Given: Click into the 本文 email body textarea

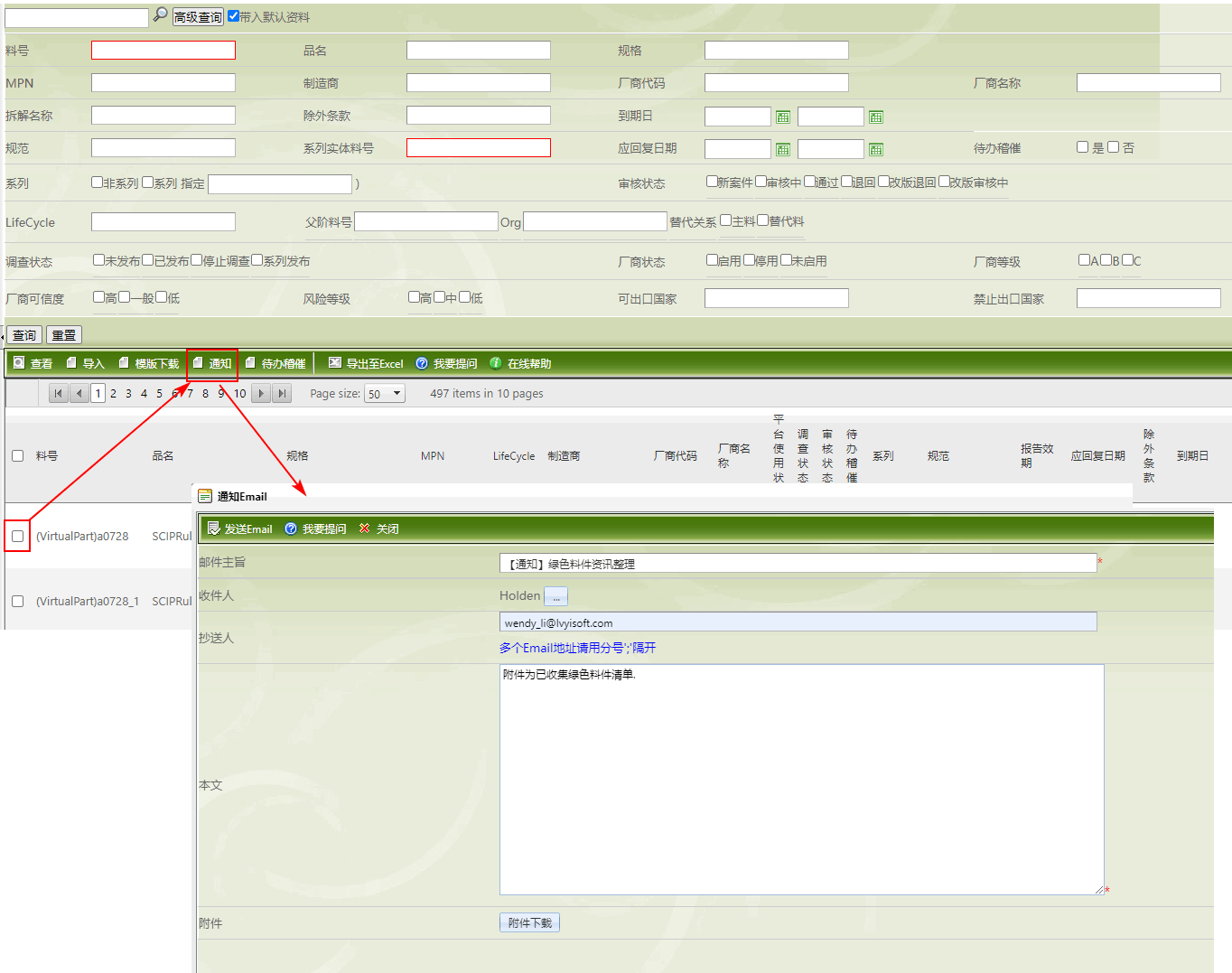Looking at the screenshot, I should coord(801,780).
